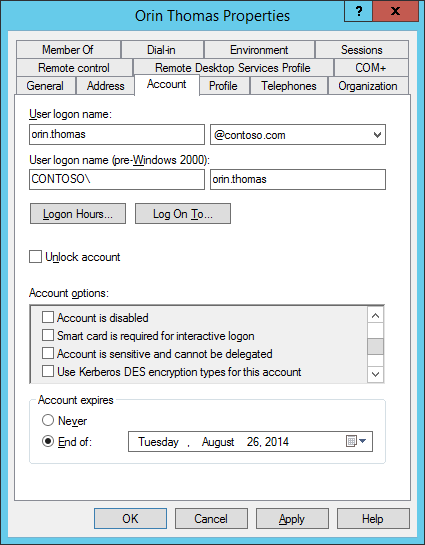Click the Log On To... button
Image resolution: width=425 pixels, height=545 pixels.
[x=183, y=214]
